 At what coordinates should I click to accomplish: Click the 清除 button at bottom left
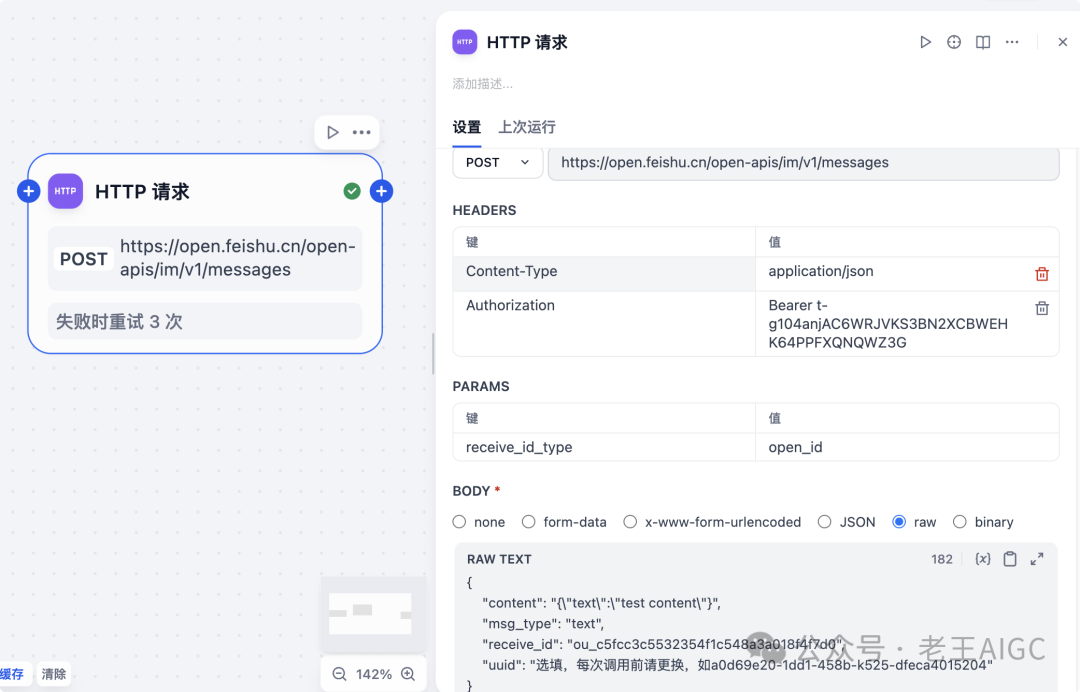[x=54, y=674]
